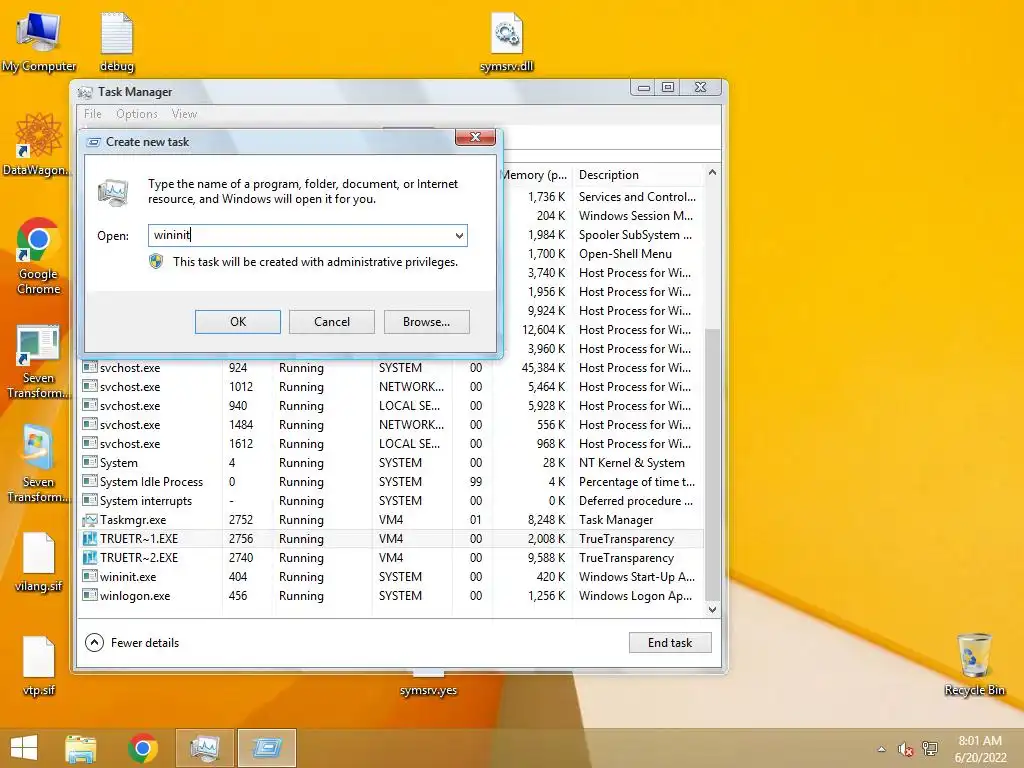Confirm new task with OK
Screen dimensions: 1024x768
coord(238,322)
